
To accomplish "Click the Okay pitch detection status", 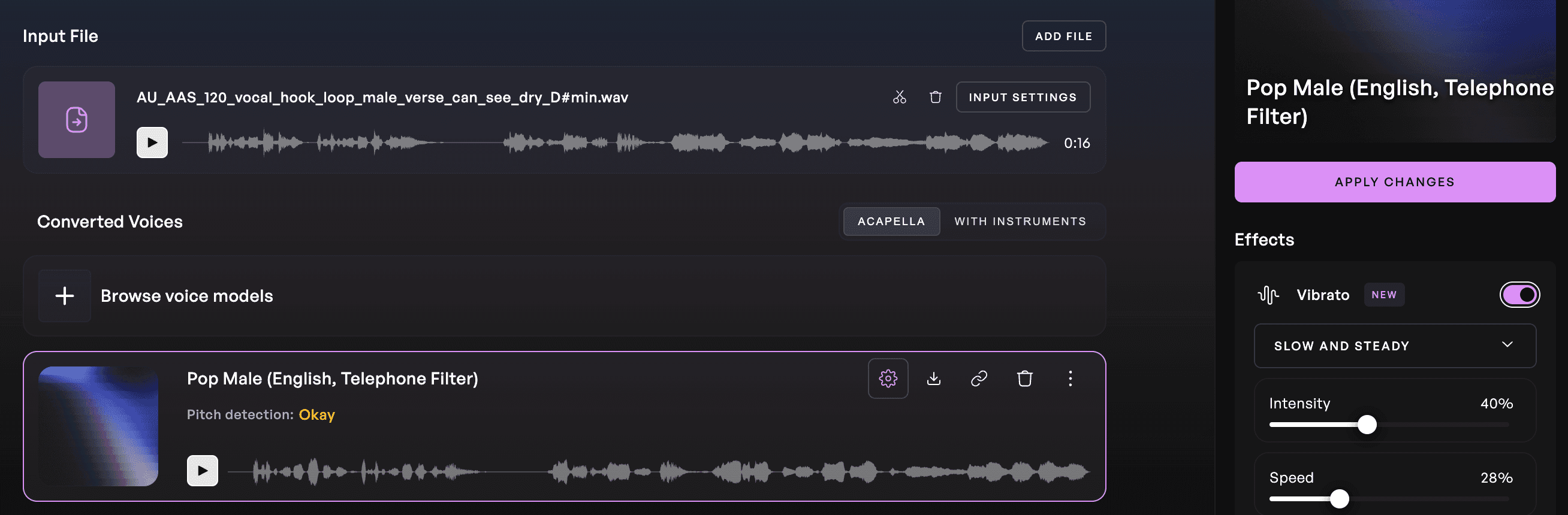I will point(316,414).
